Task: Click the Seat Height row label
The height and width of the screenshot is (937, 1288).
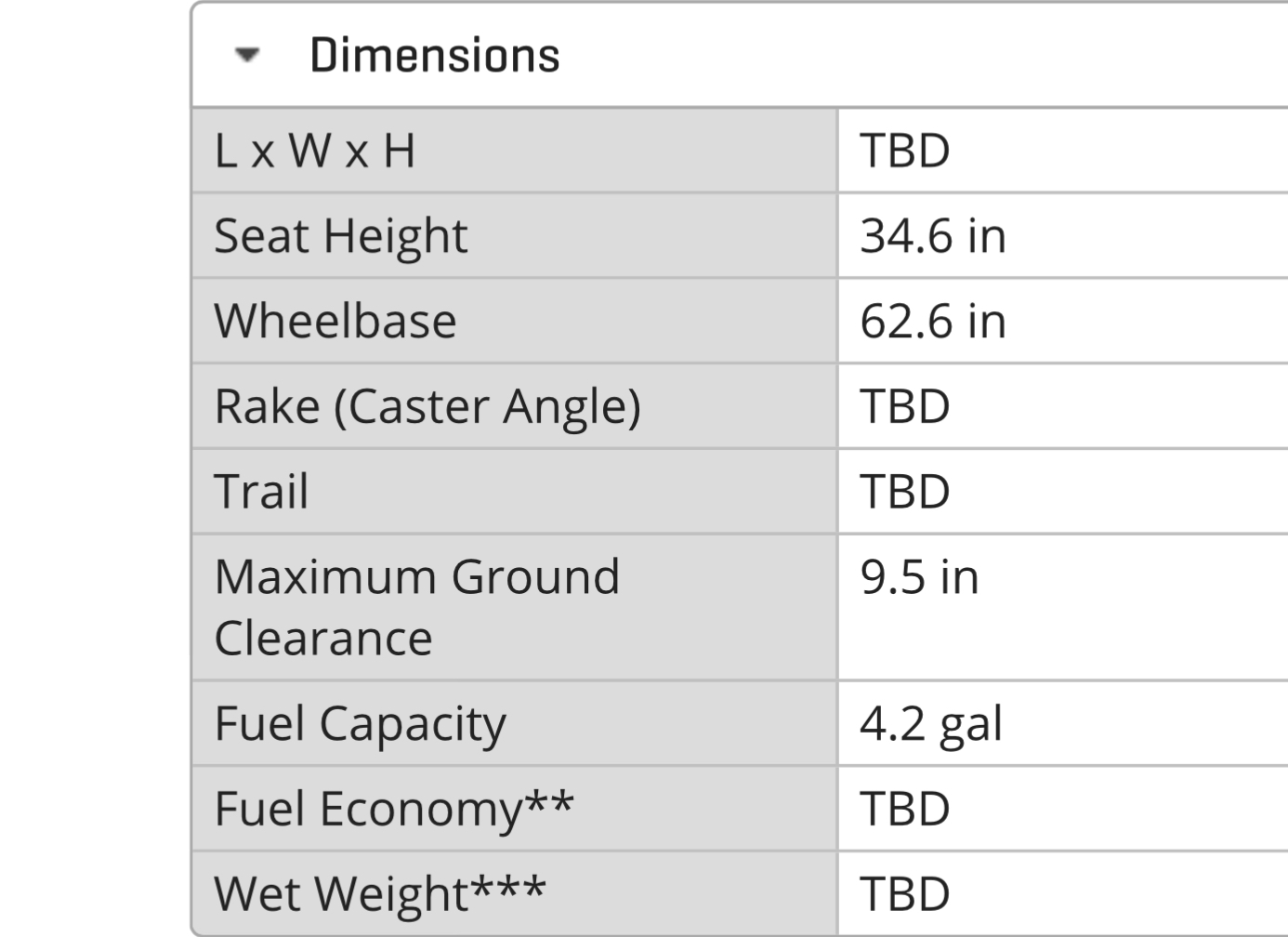Action: click(x=340, y=236)
